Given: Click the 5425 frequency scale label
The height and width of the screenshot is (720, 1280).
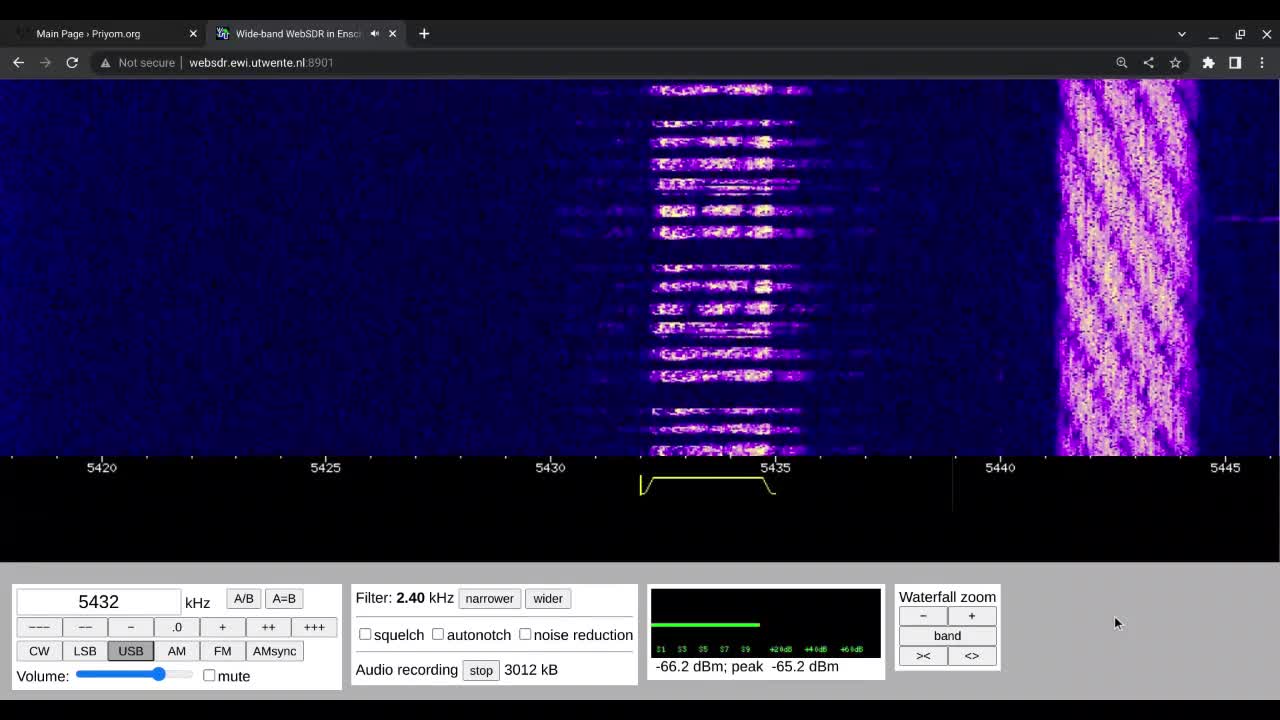Looking at the screenshot, I should [326, 467].
